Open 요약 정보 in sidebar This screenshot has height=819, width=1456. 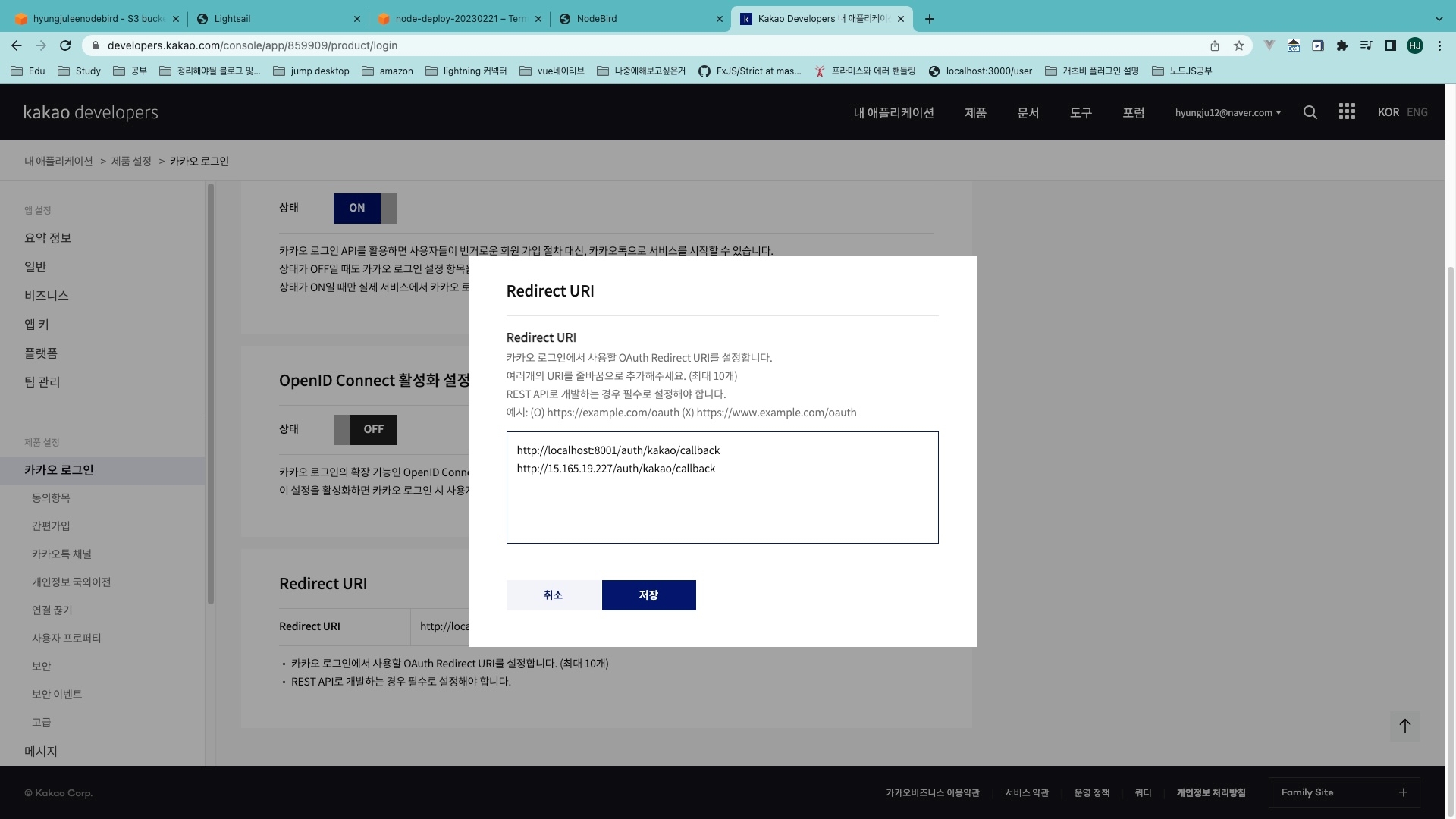pos(48,238)
